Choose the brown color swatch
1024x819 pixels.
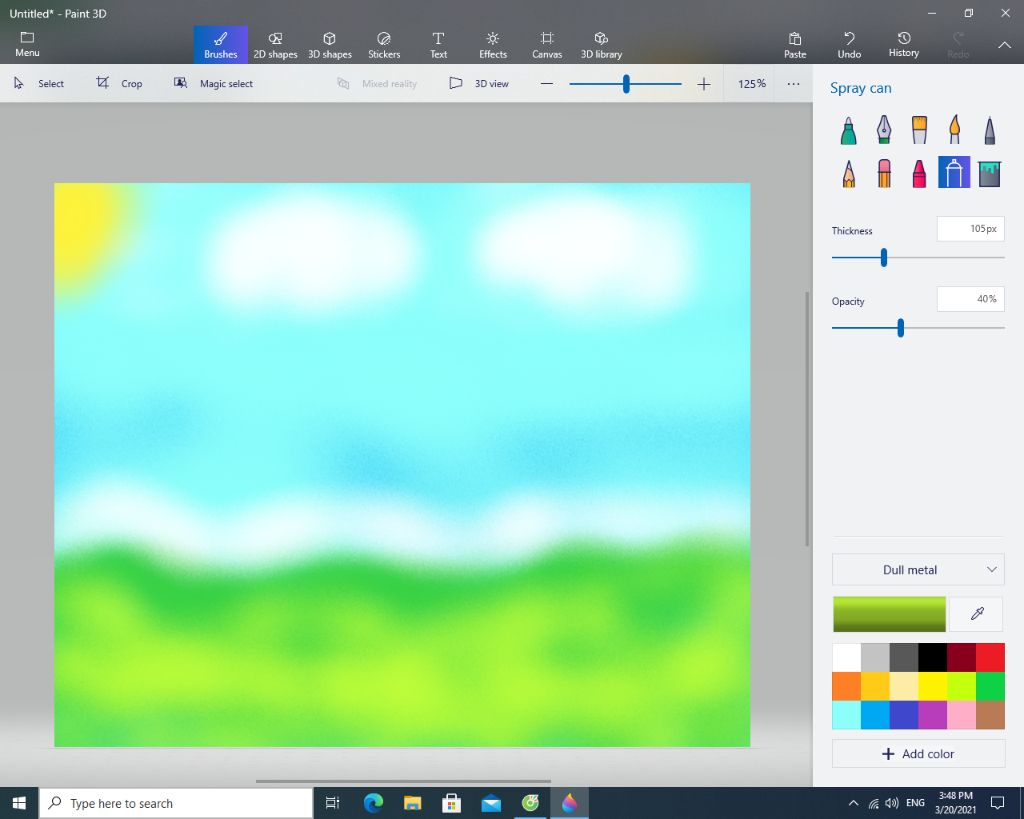pos(990,715)
